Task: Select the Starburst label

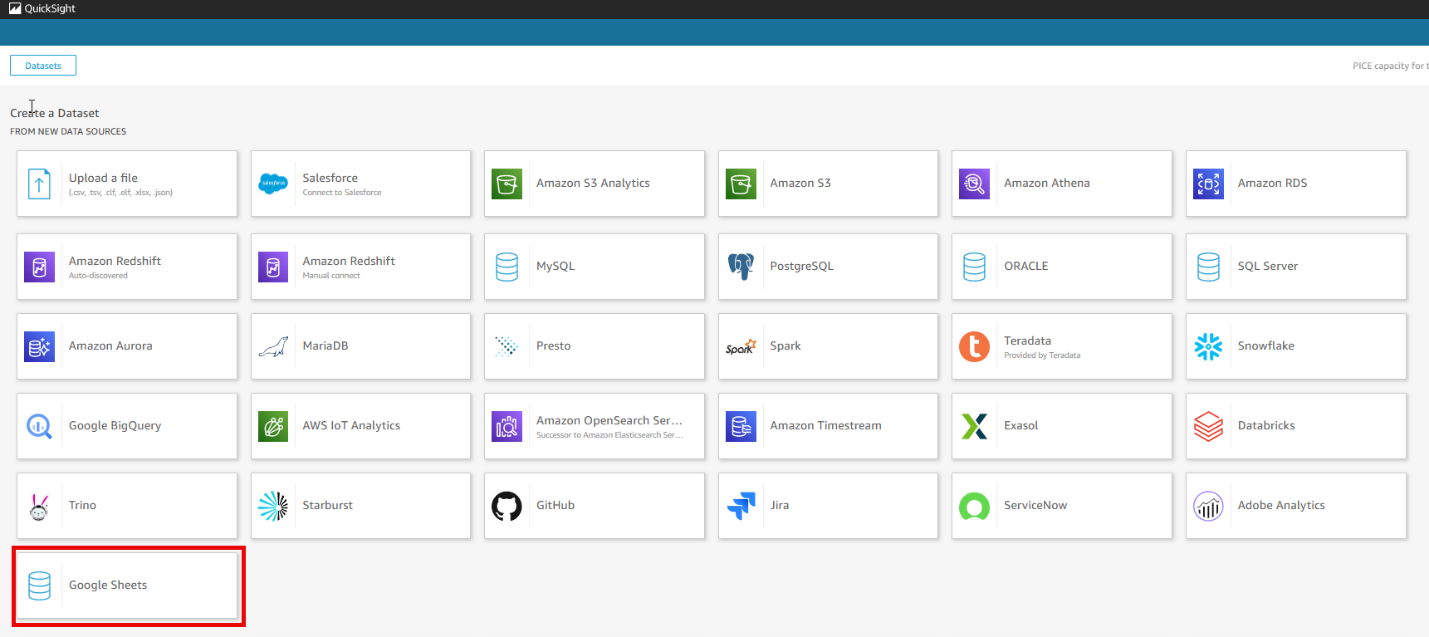Action: click(x=328, y=506)
